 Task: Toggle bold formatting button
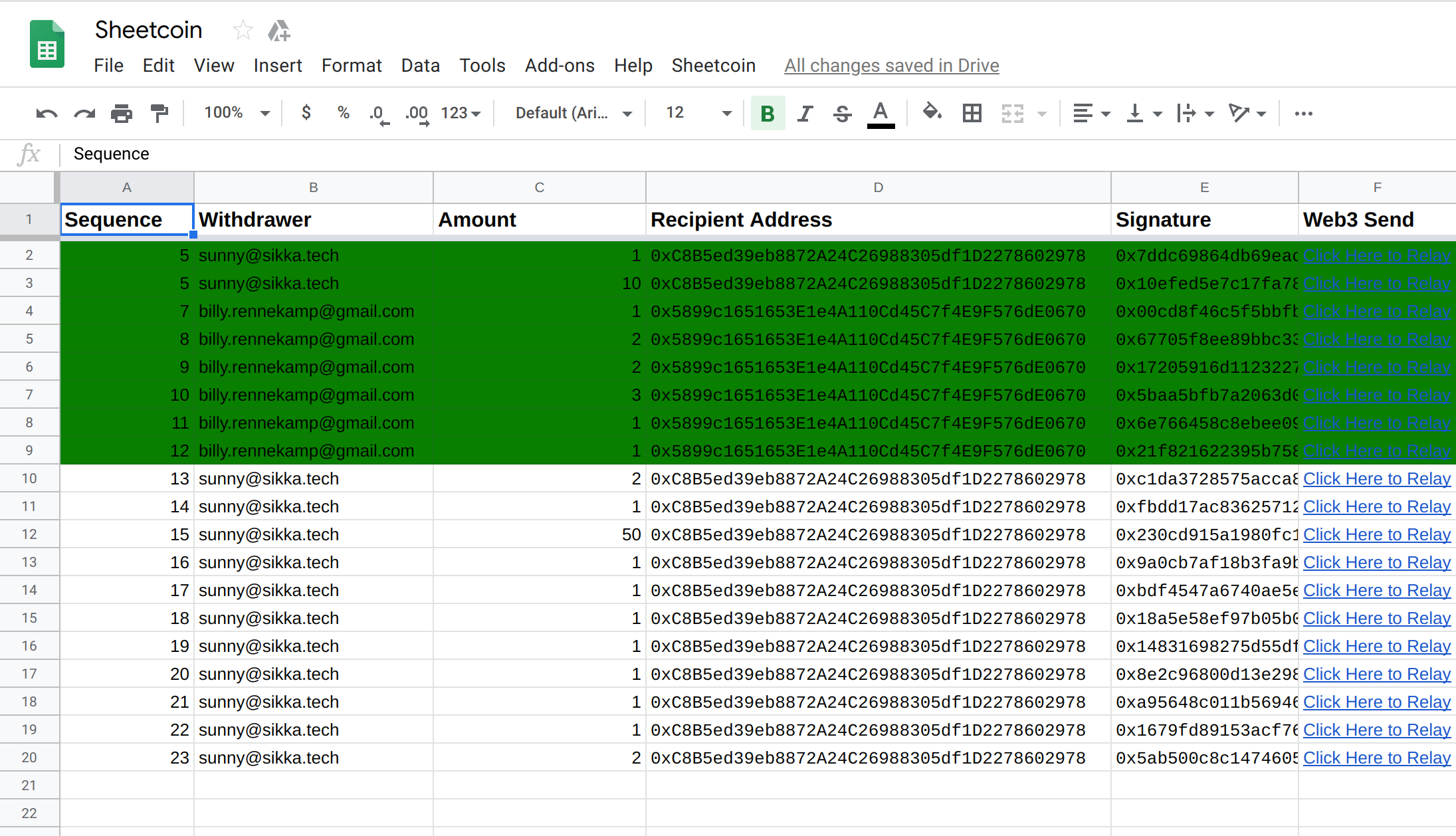768,114
